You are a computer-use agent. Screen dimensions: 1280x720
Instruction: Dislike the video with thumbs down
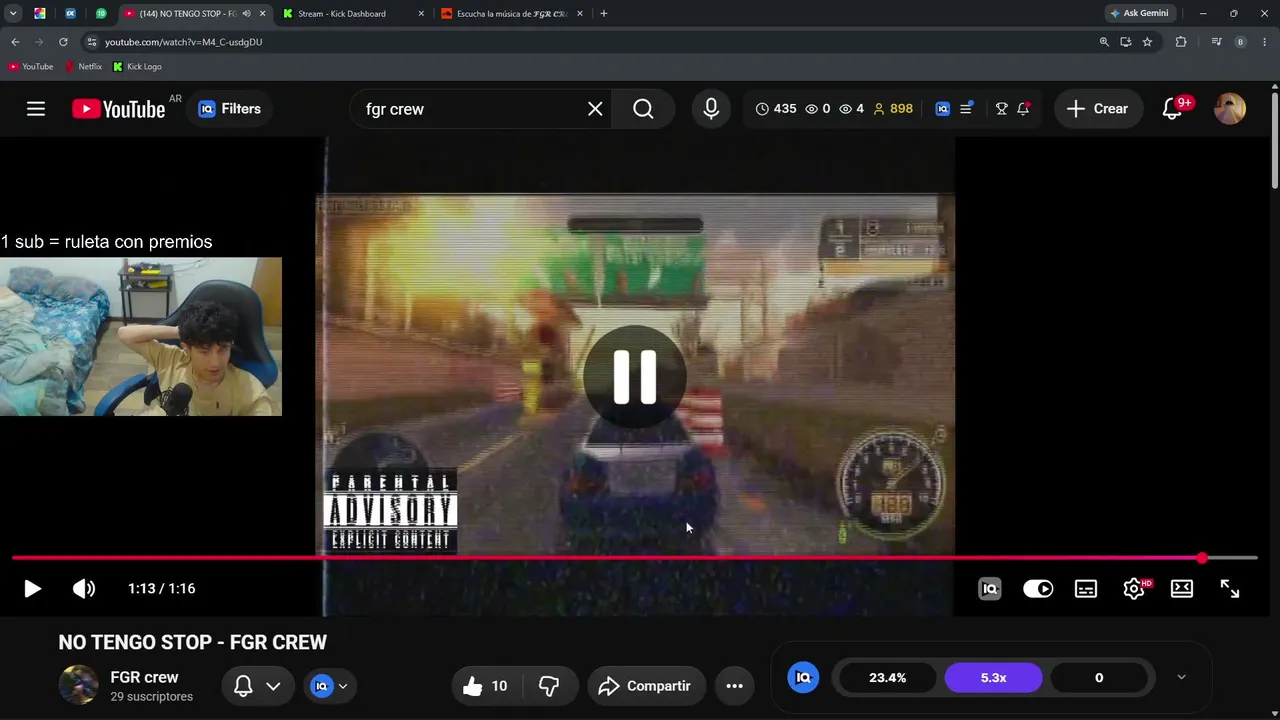(x=549, y=686)
